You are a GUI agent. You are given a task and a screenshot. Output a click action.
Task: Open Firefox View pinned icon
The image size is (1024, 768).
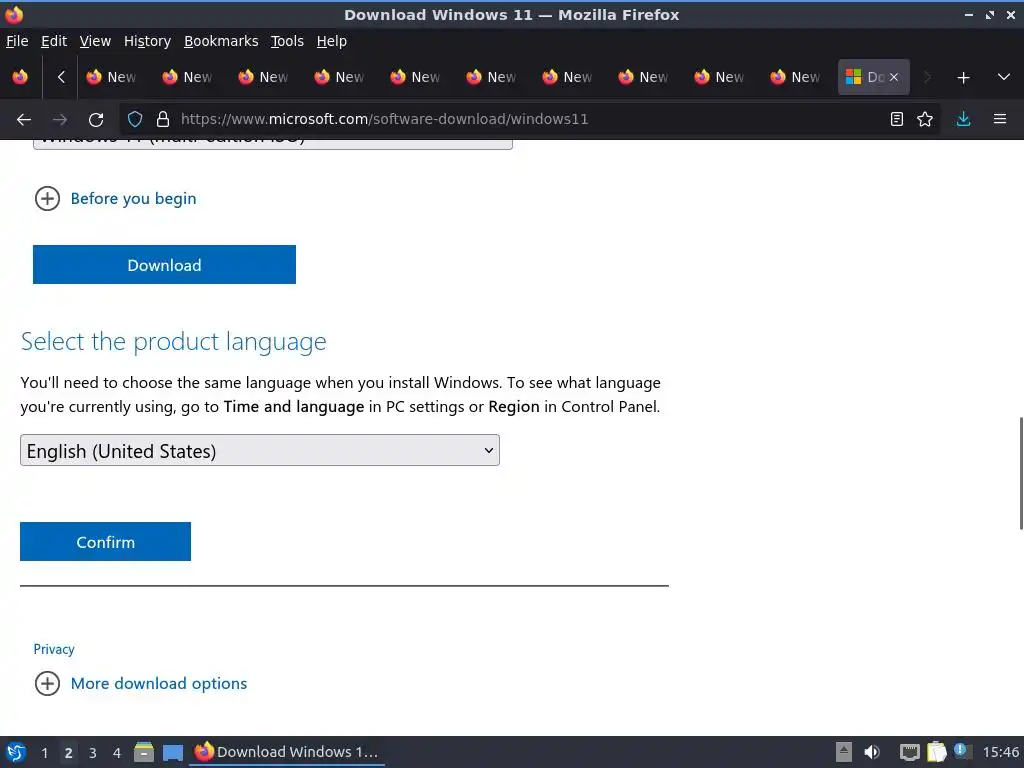tap(20, 77)
